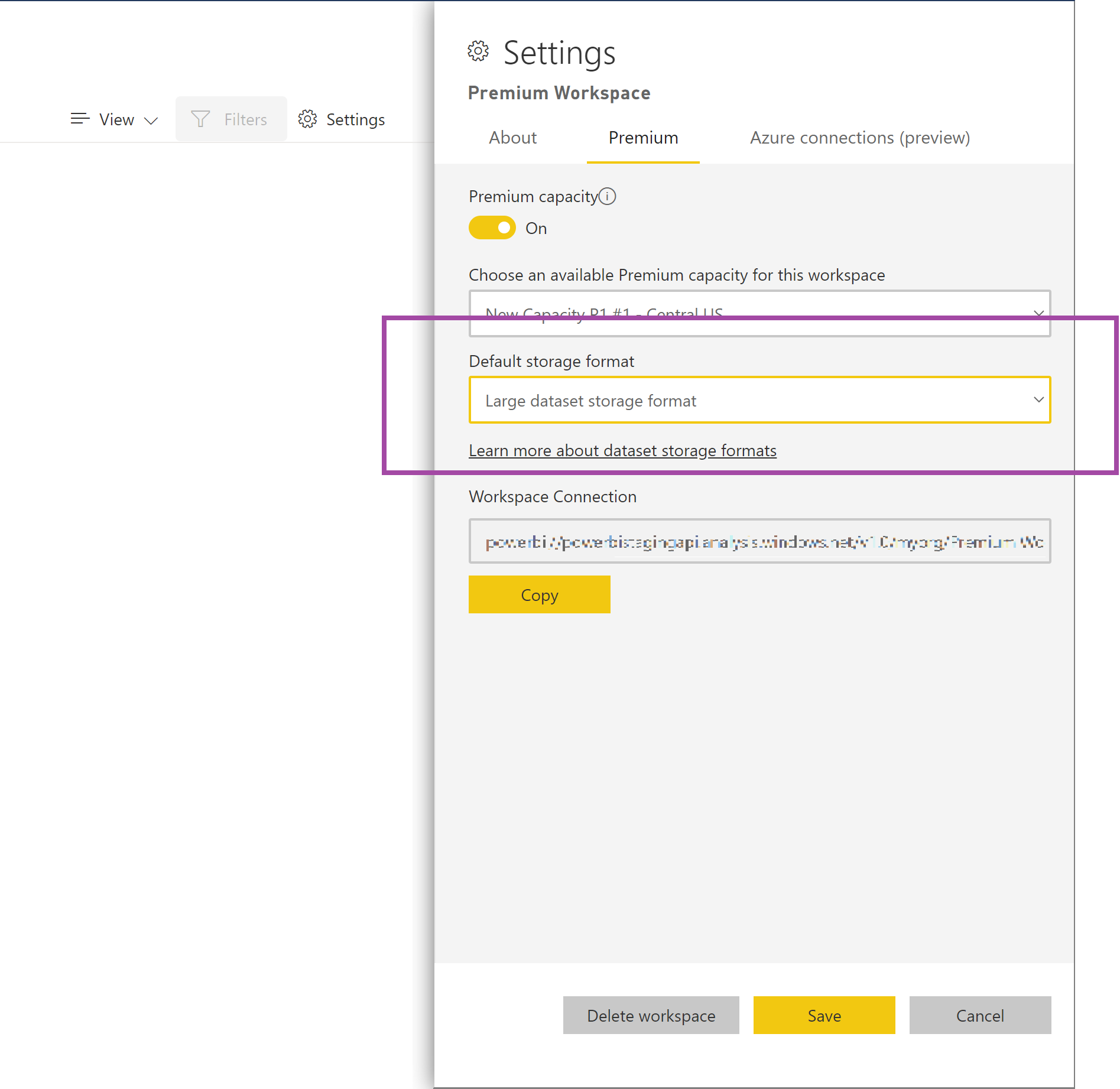Switch to the About tab
This screenshot has height=1089, width=1120.
point(512,138)
